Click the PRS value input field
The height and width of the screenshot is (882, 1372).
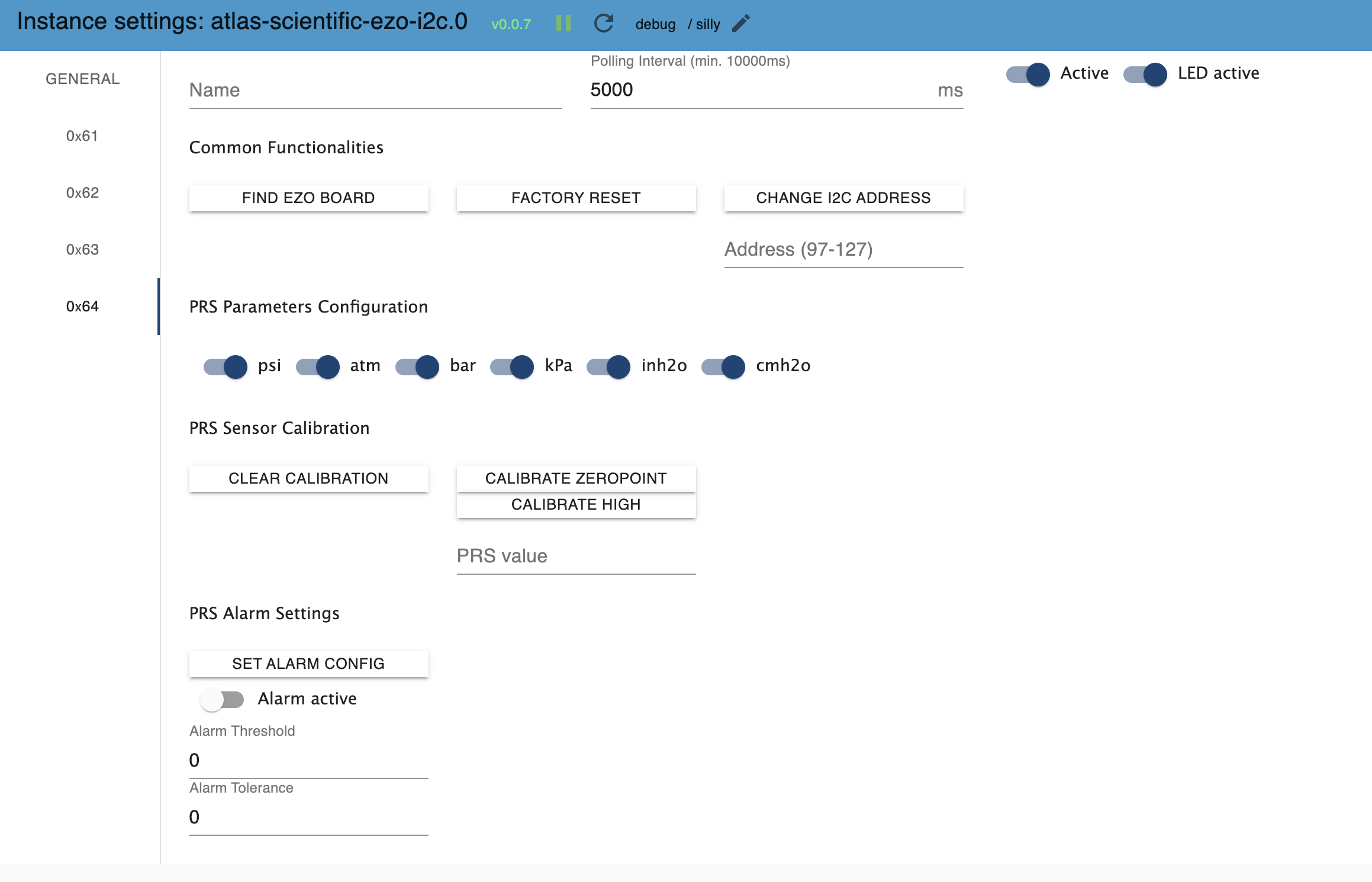point(576,555)
